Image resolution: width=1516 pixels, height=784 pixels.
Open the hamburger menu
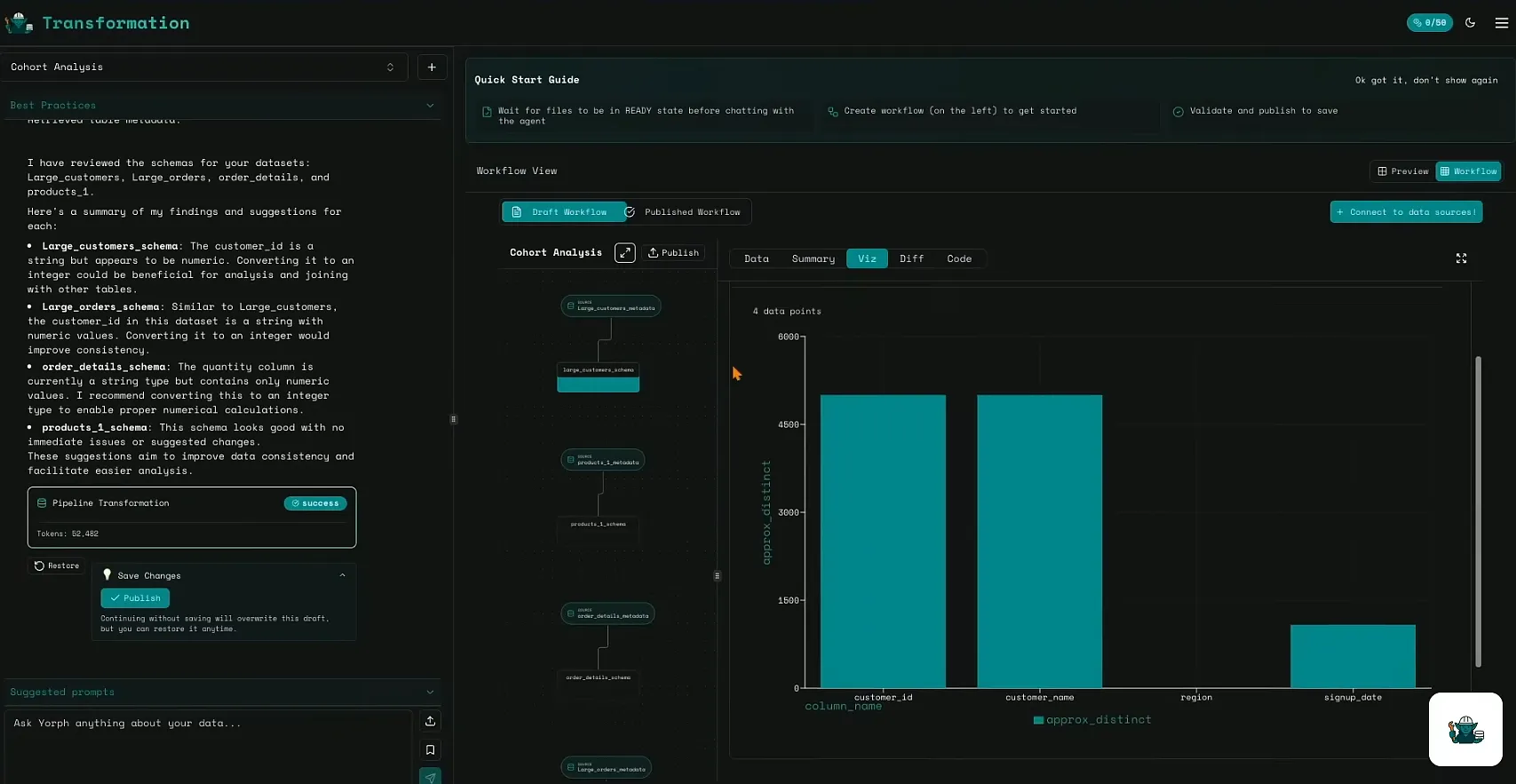(x=1501, y=23)
